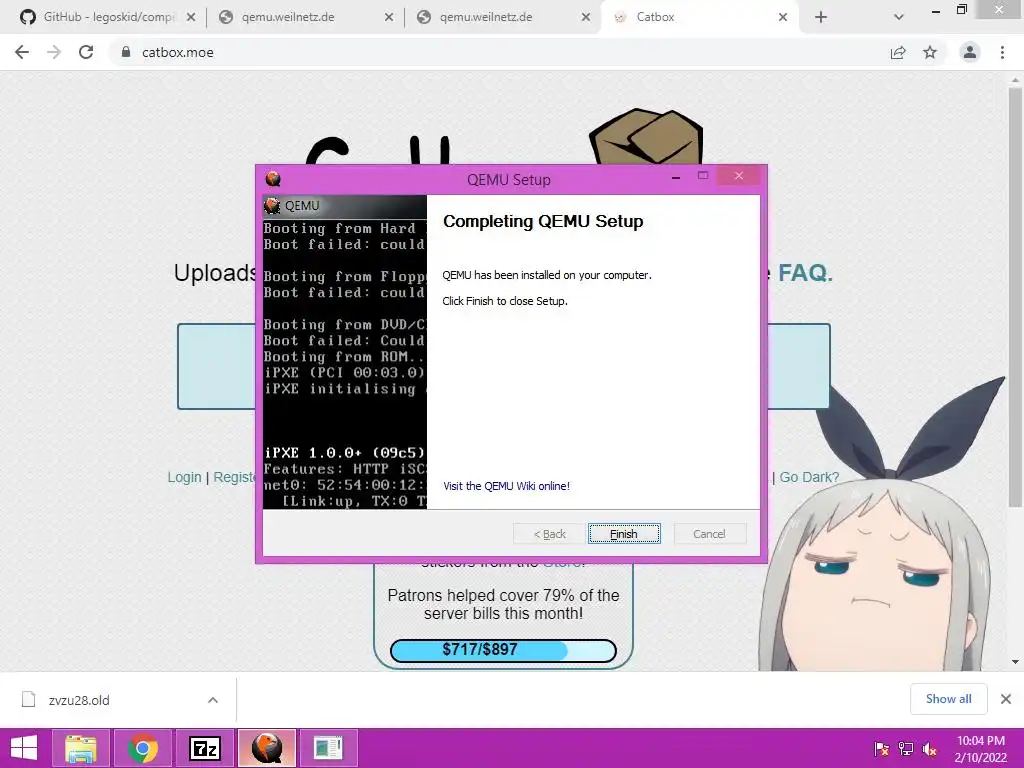Close the Chrome downloads bar
The height and width of the screenshot is (768, 1024).
(x=1006, y=699)
